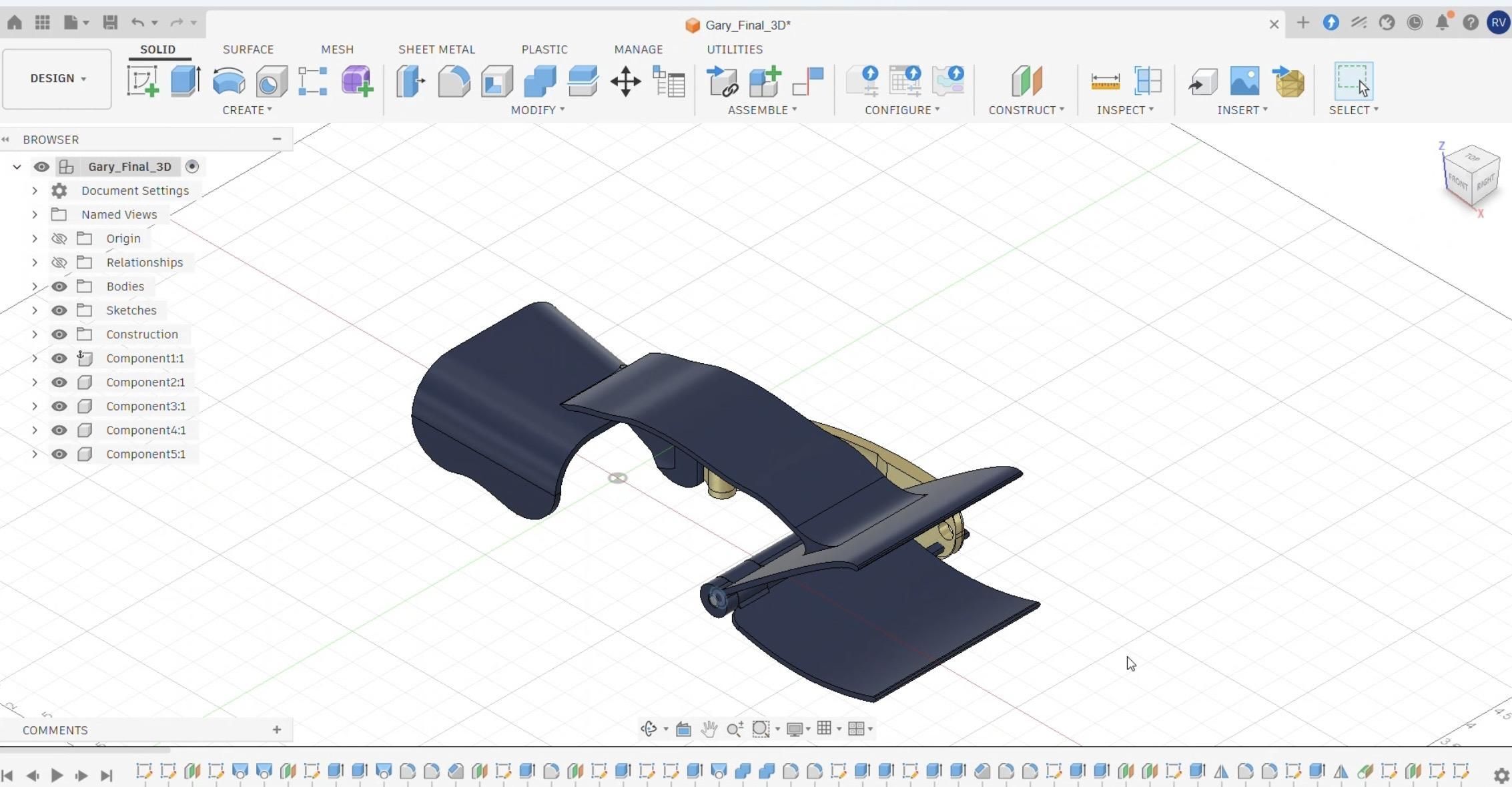The height and width of the screenshot is (787, 1512).
Task: Show the hidden Relationships folder
Action: point(59,262)
